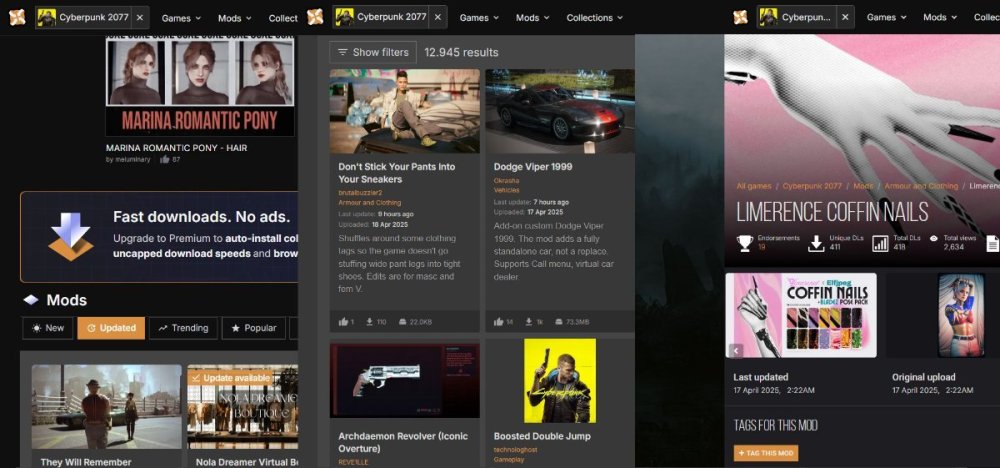Remove Cyberpunk 2077 game chip in middle window

point(438,17)
